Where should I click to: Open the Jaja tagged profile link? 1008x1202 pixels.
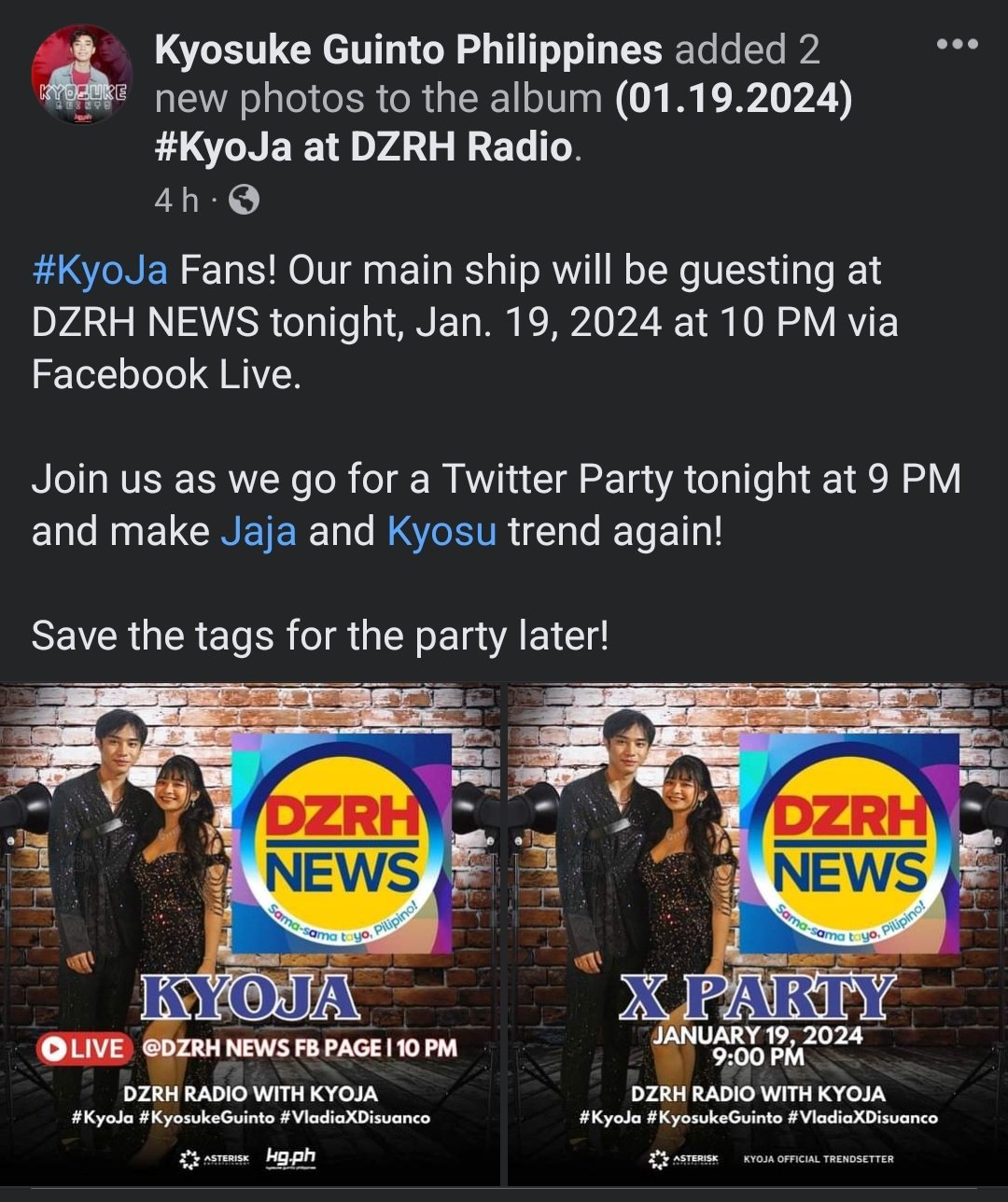pos(259,531)
